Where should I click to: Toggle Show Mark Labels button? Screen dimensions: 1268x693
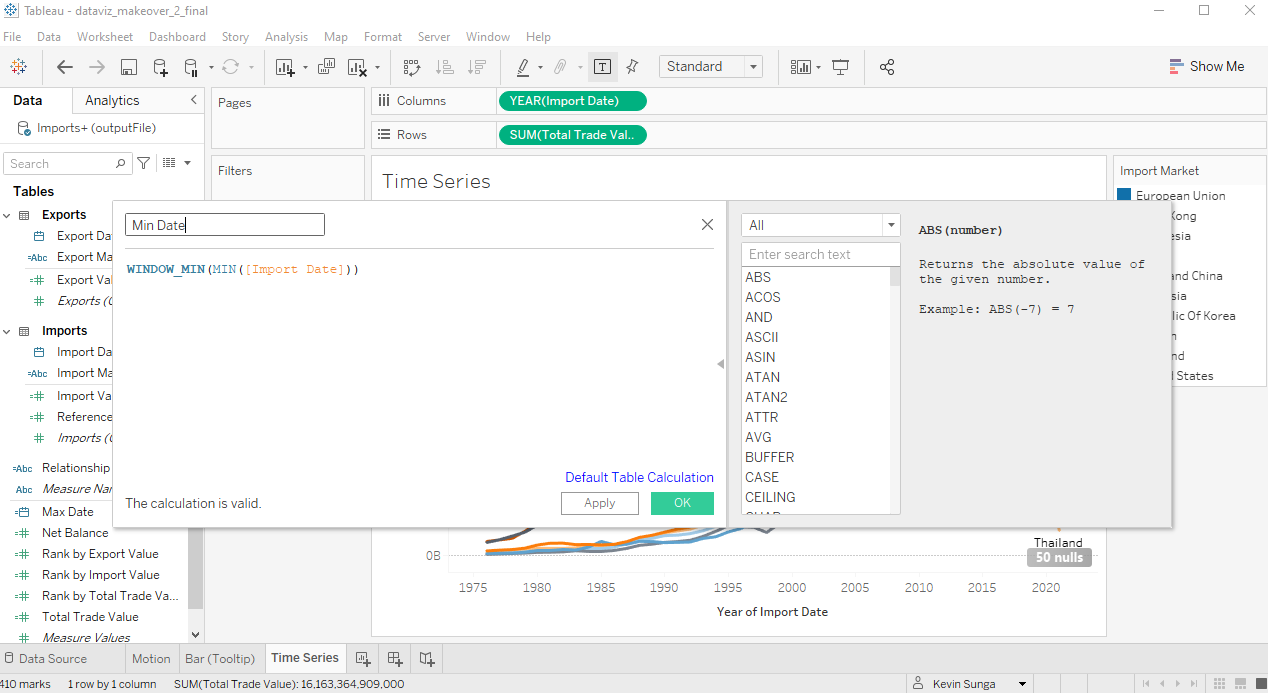click(602, 67)
